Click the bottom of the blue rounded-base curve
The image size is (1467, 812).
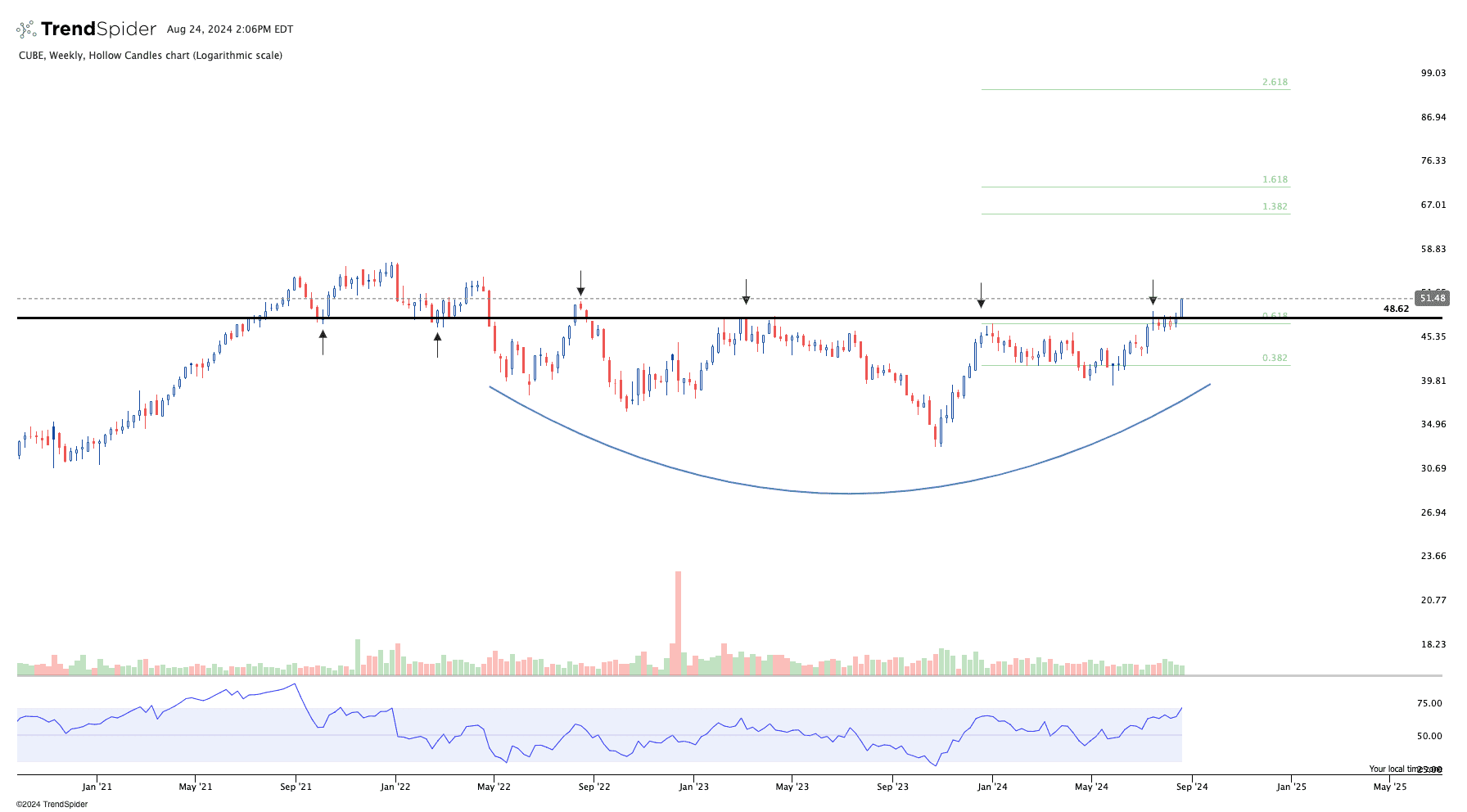(849, 494)
